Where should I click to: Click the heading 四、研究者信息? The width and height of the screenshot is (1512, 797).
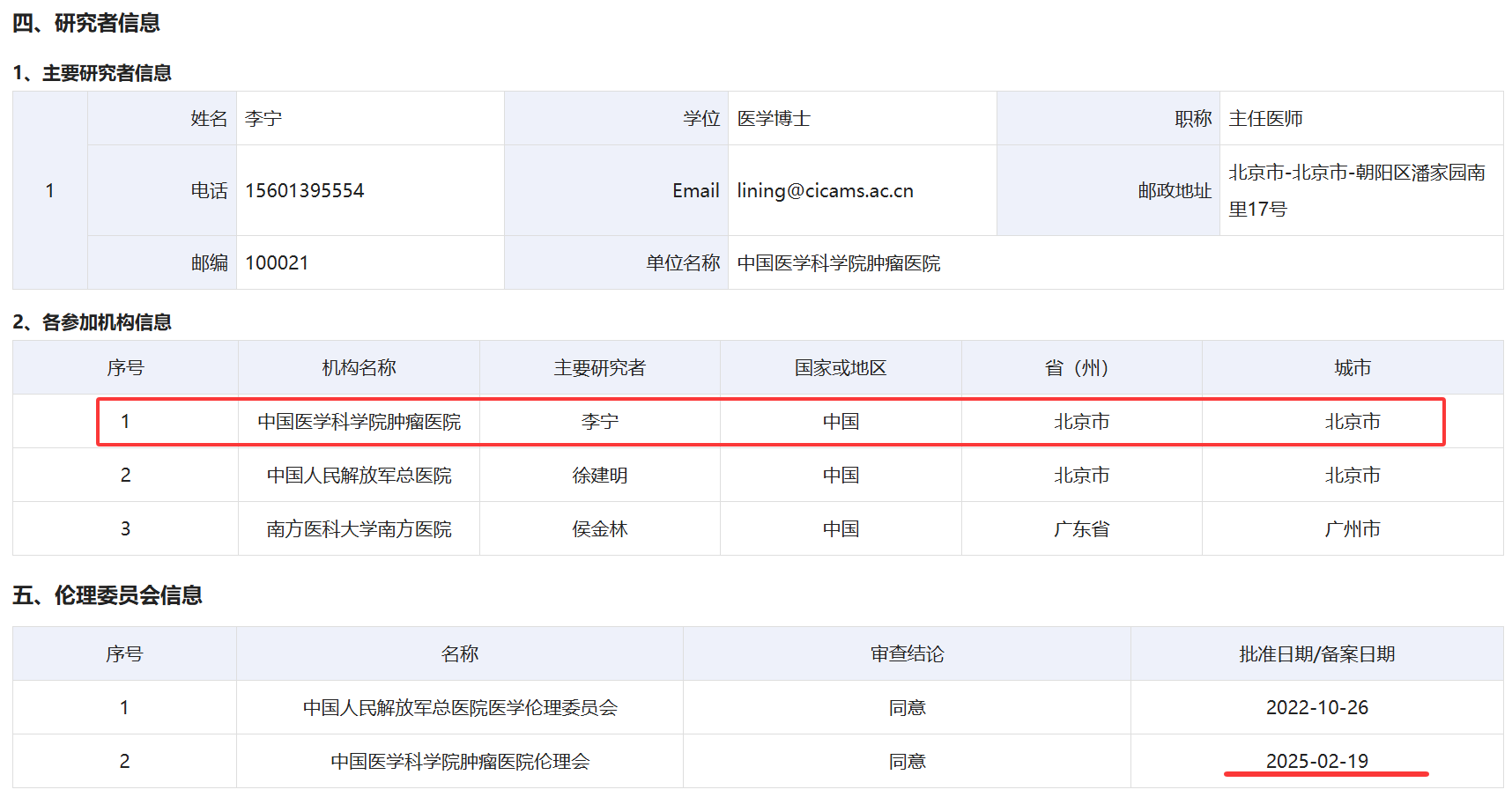86,23
